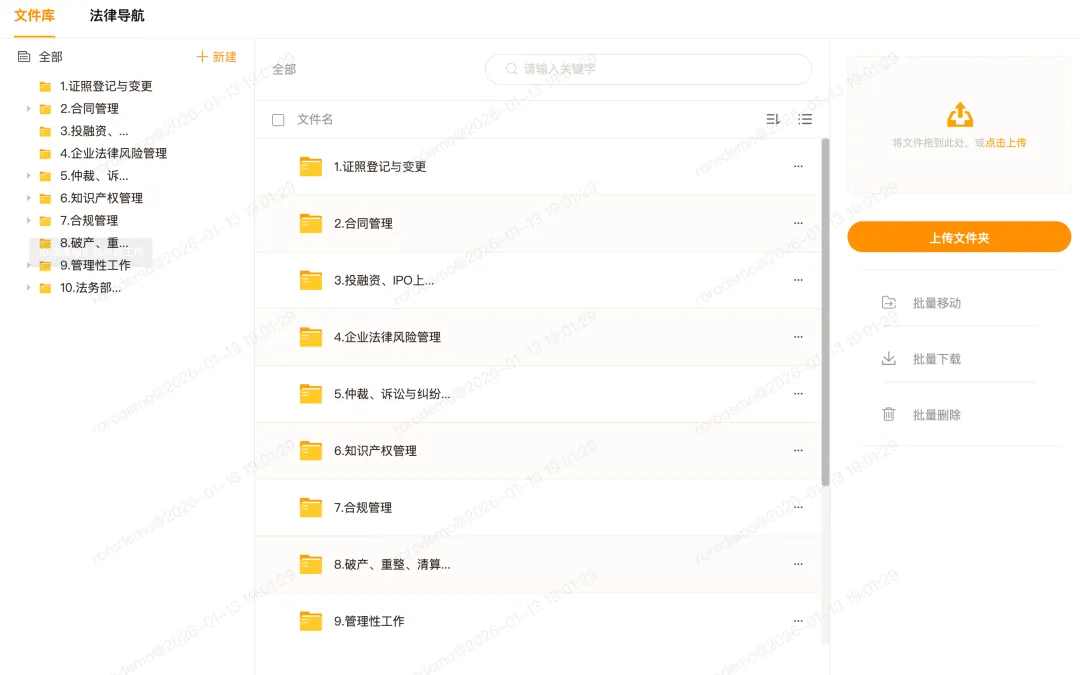Expand the 2.合同管理 tree node

coord(29,108)
